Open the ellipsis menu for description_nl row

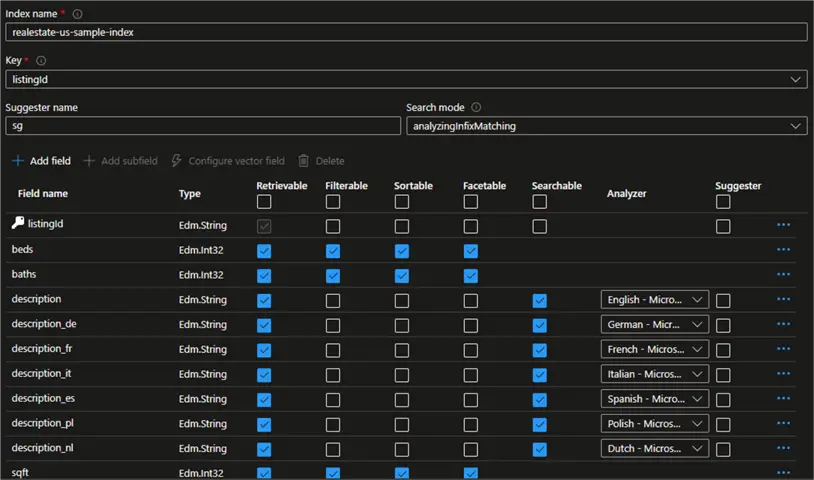pos(783,448)
